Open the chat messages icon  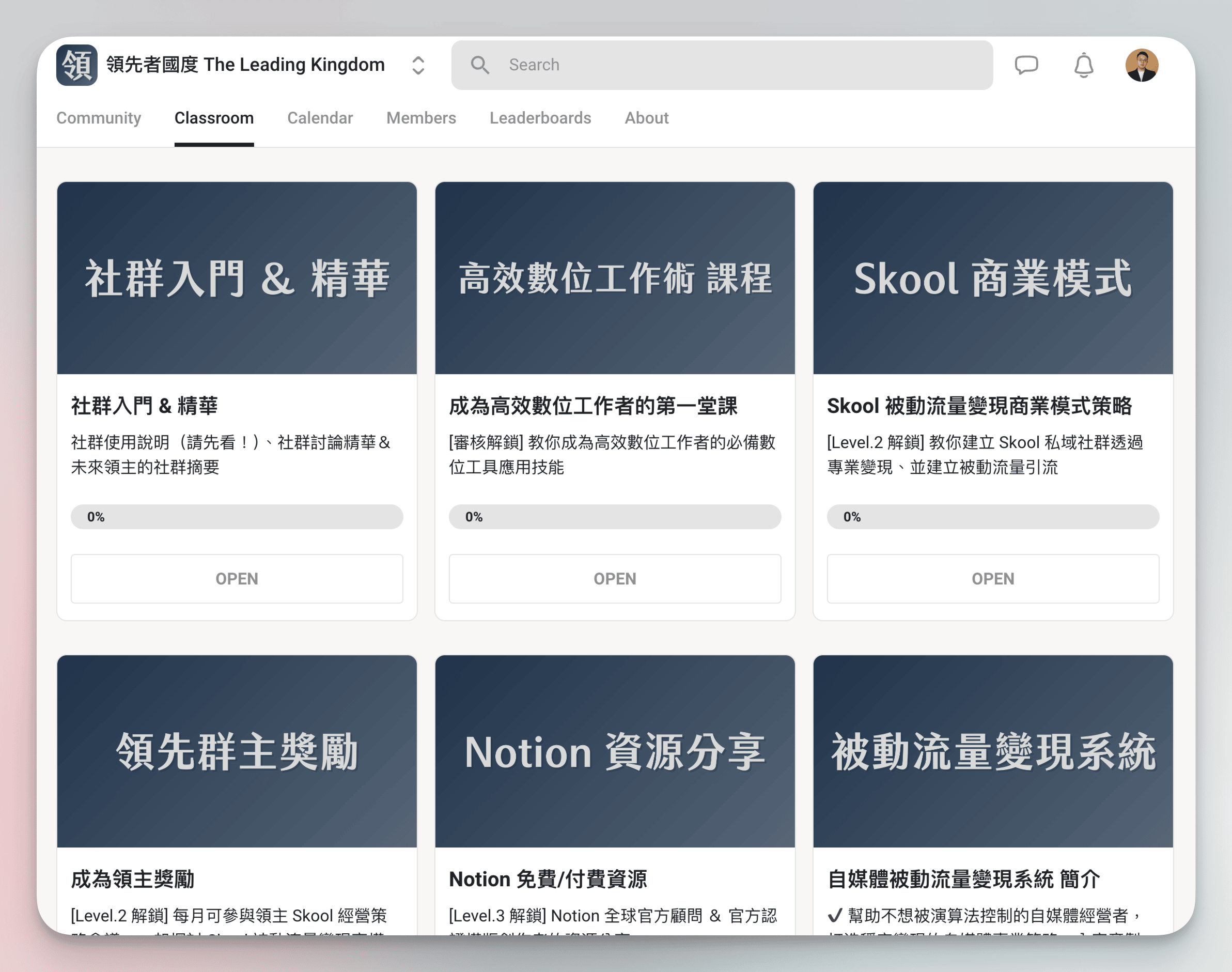[x=1026, y=65]
